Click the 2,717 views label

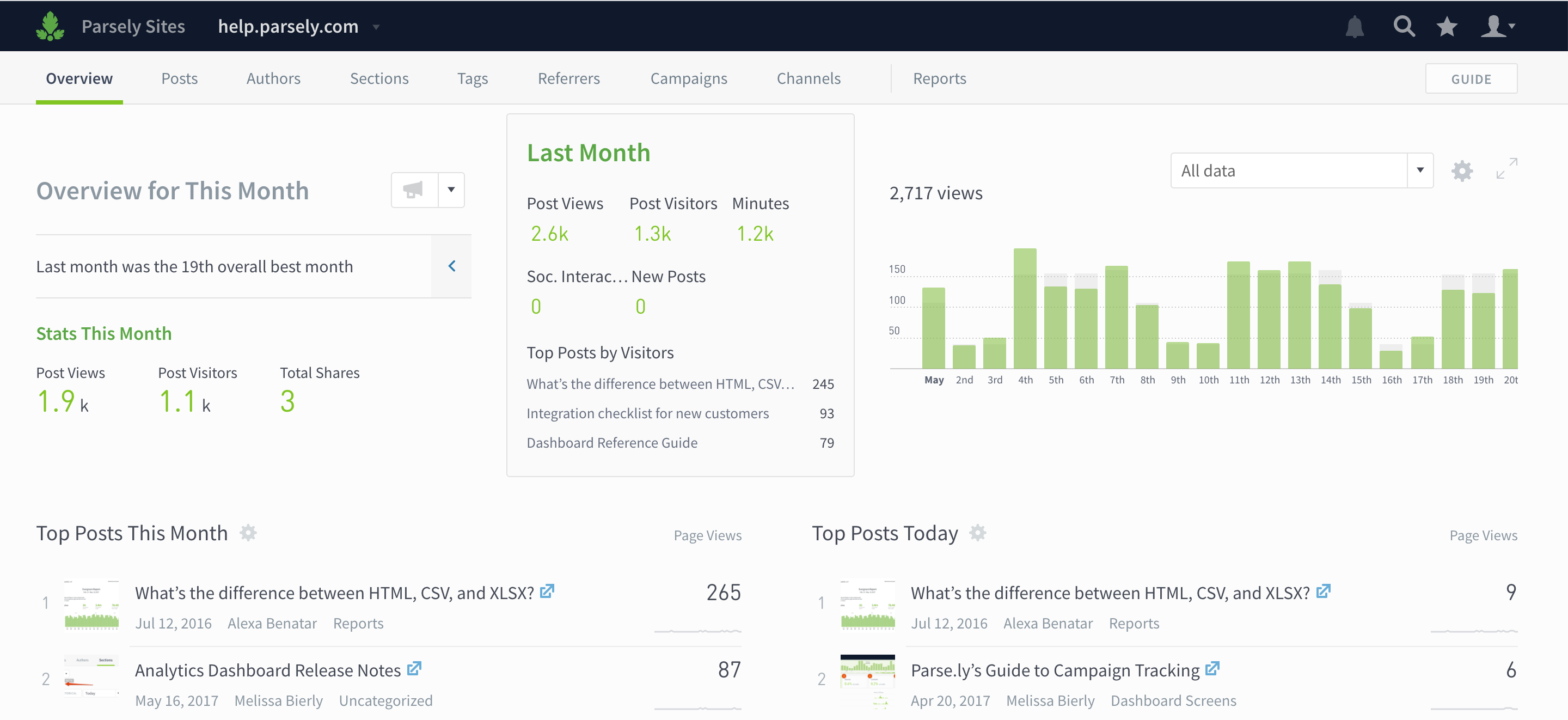pyautogui.click(x=935, y=193)
